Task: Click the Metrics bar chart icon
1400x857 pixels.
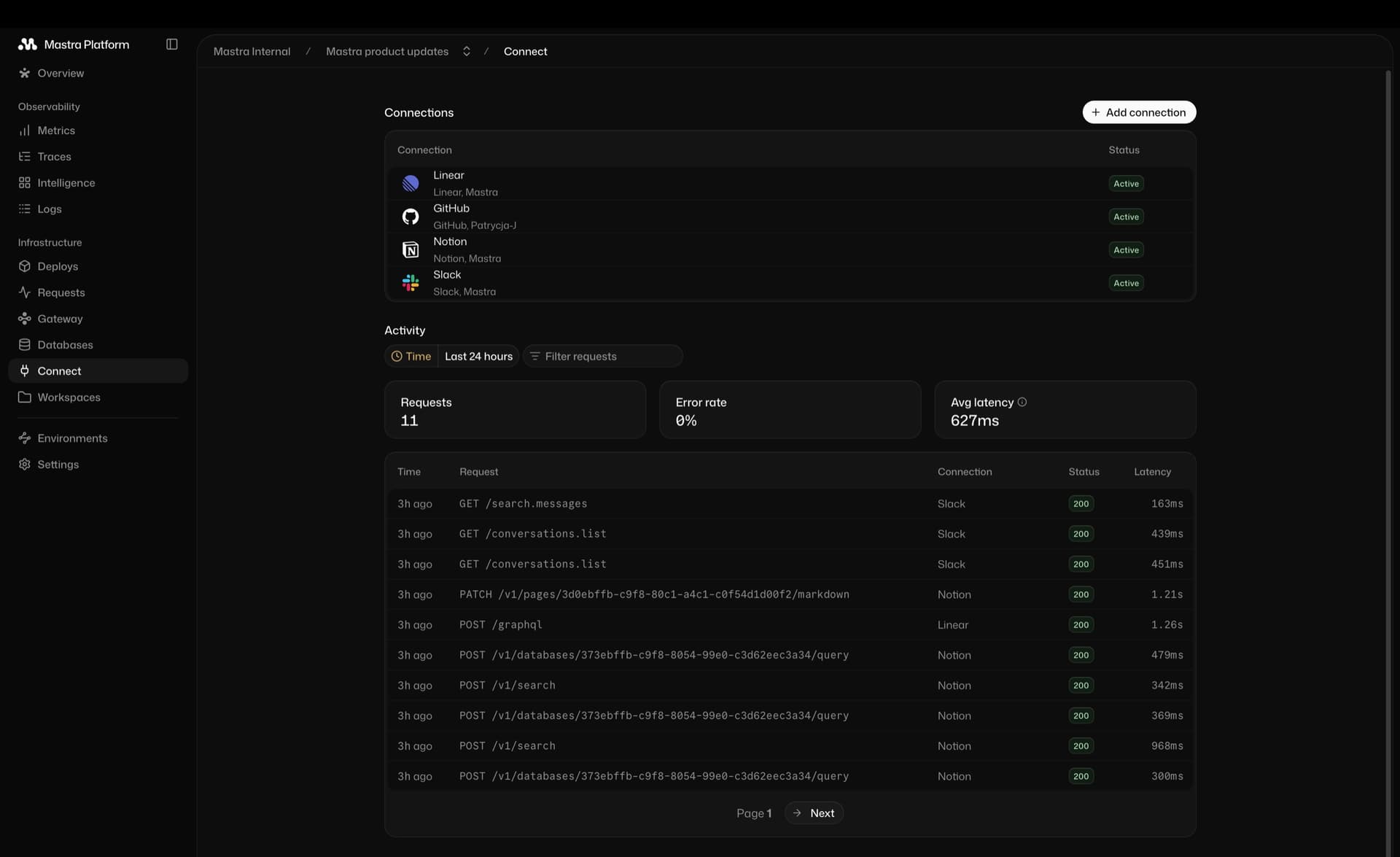Action: coord(25,131)
